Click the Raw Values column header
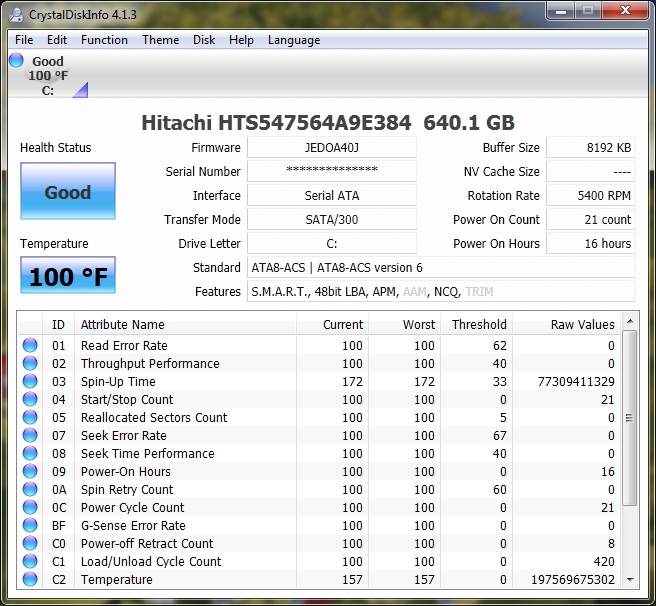 (x=566, y=324)
